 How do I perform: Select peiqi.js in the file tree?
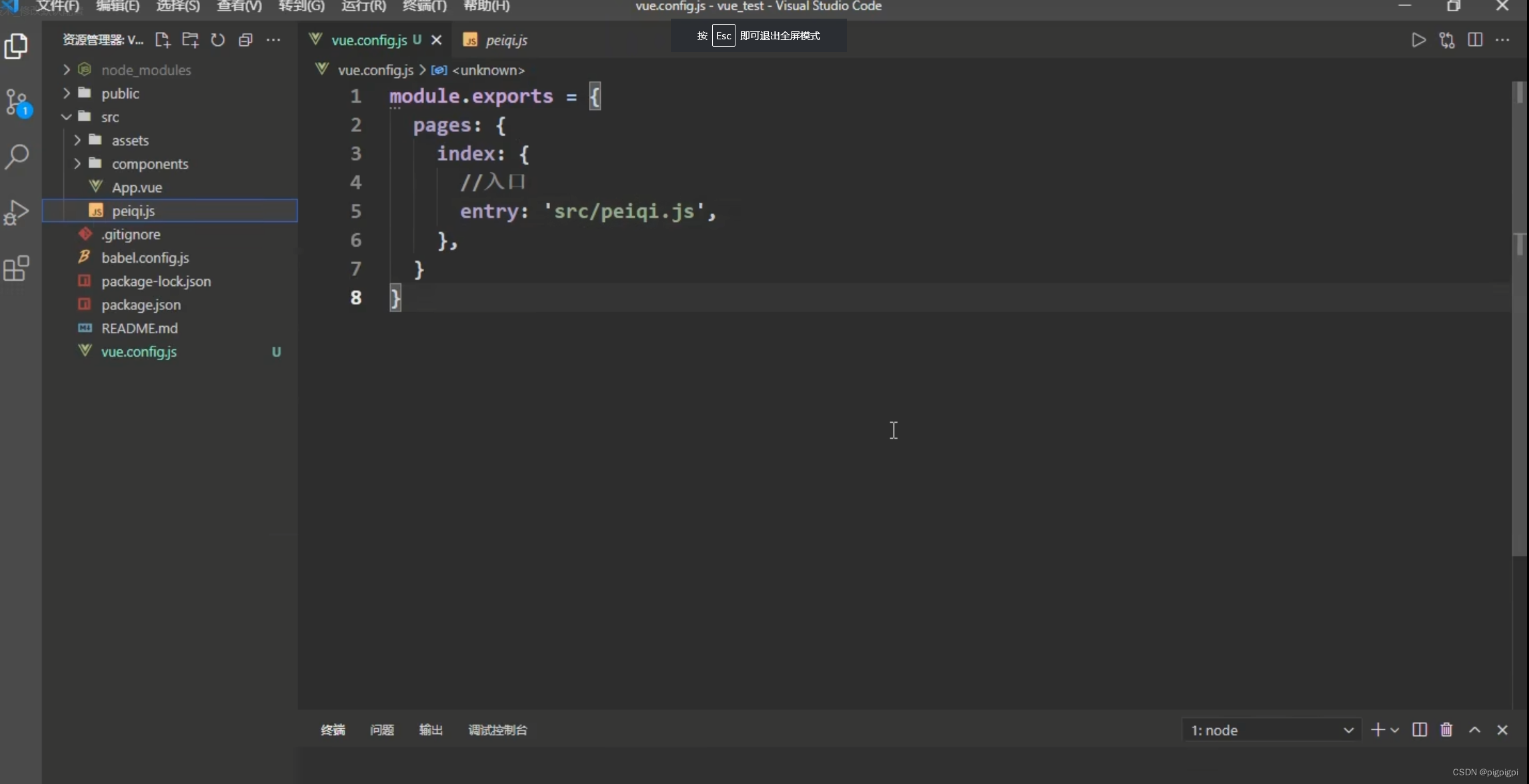(x=170, y=211)
